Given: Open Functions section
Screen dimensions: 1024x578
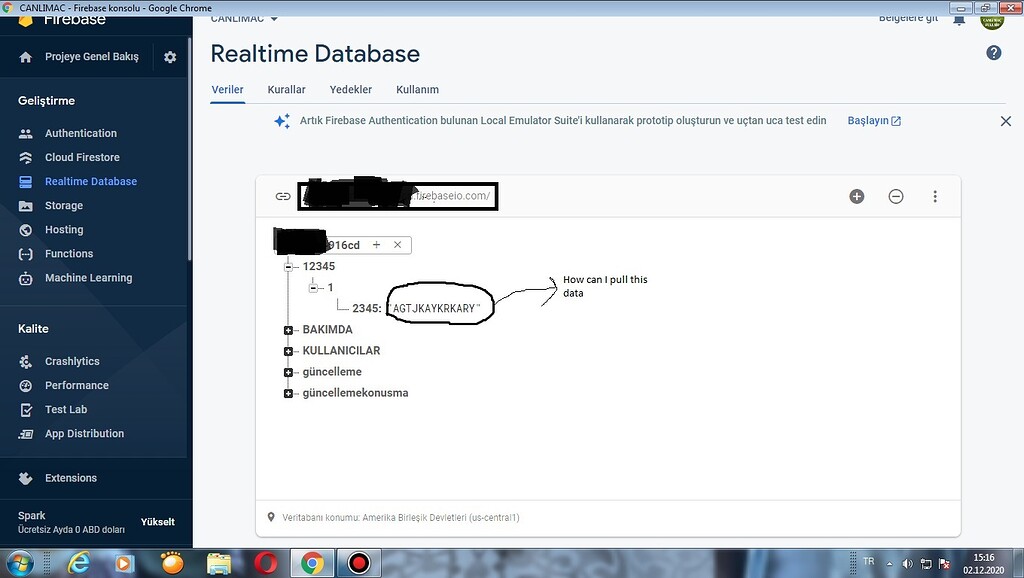Looking at the screenshot, I should pyautogui.click(x=69, y=254).
